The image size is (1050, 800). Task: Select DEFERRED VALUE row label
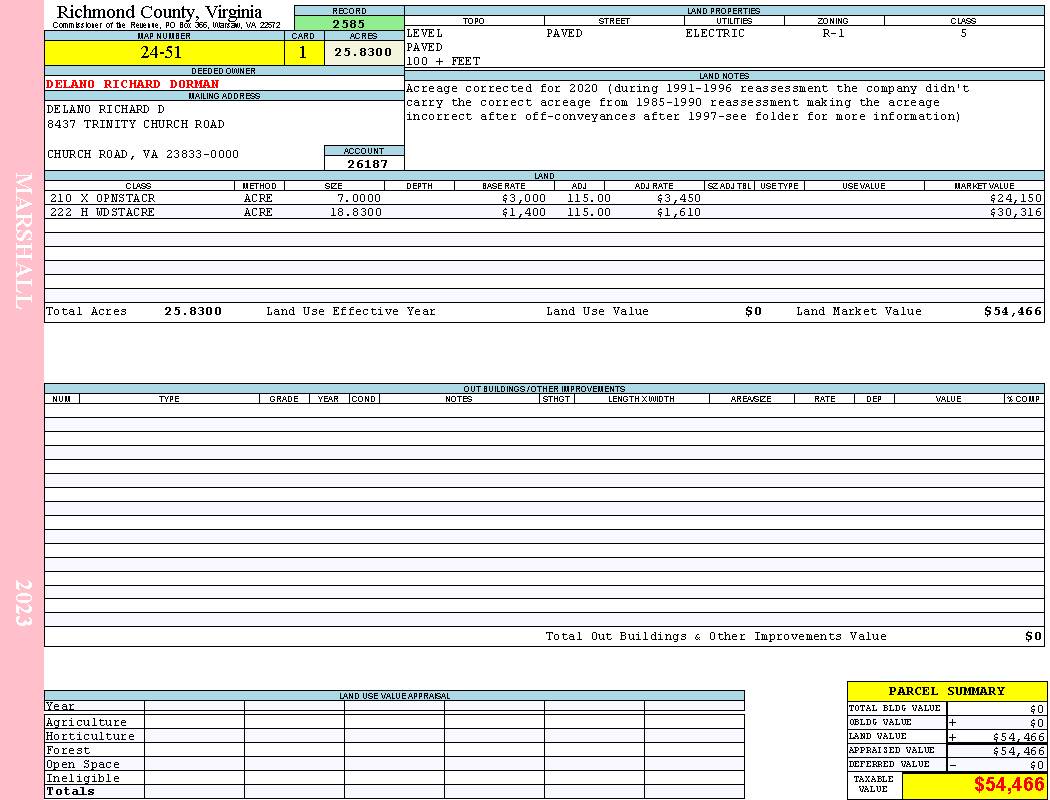[x=889, y=765]
